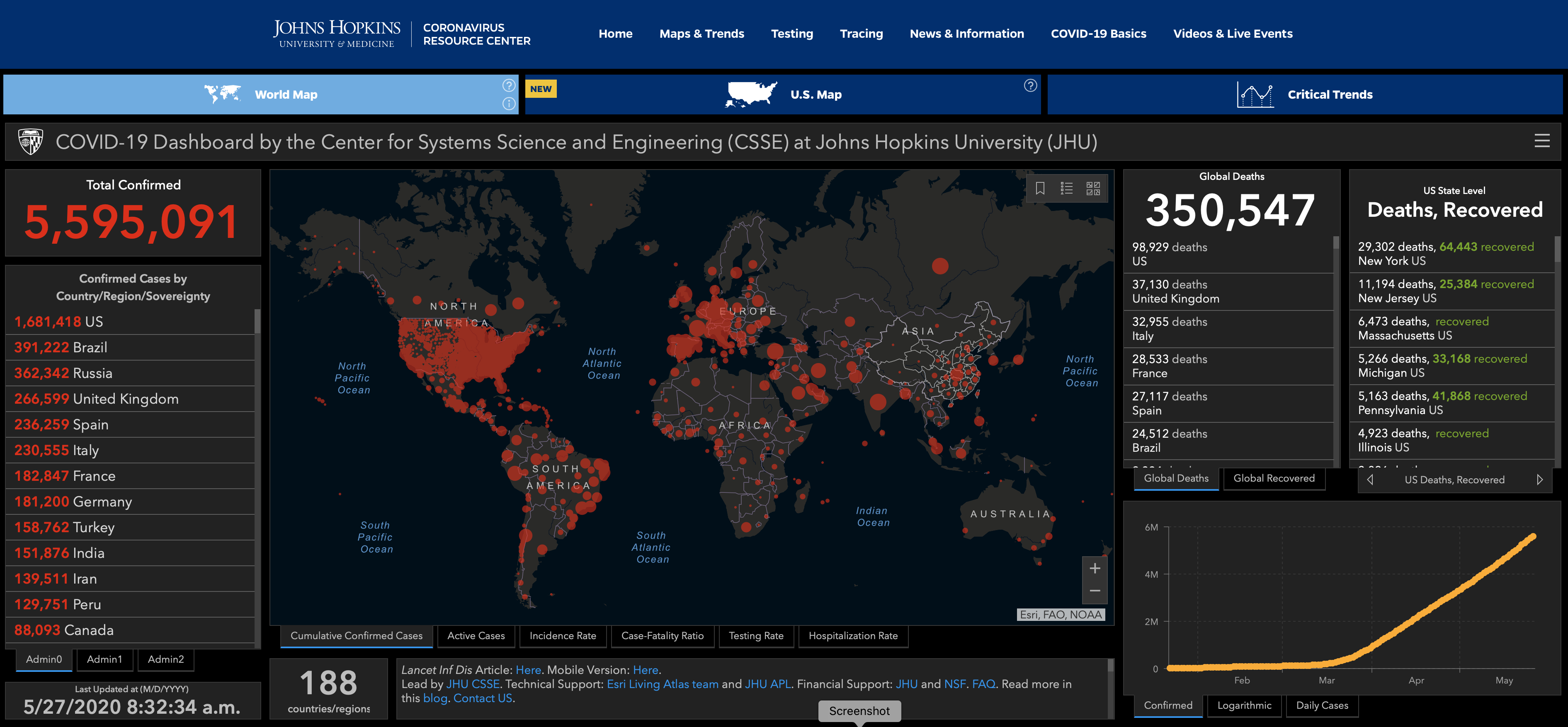Click the World Map info icon

(x=509, y=104)
